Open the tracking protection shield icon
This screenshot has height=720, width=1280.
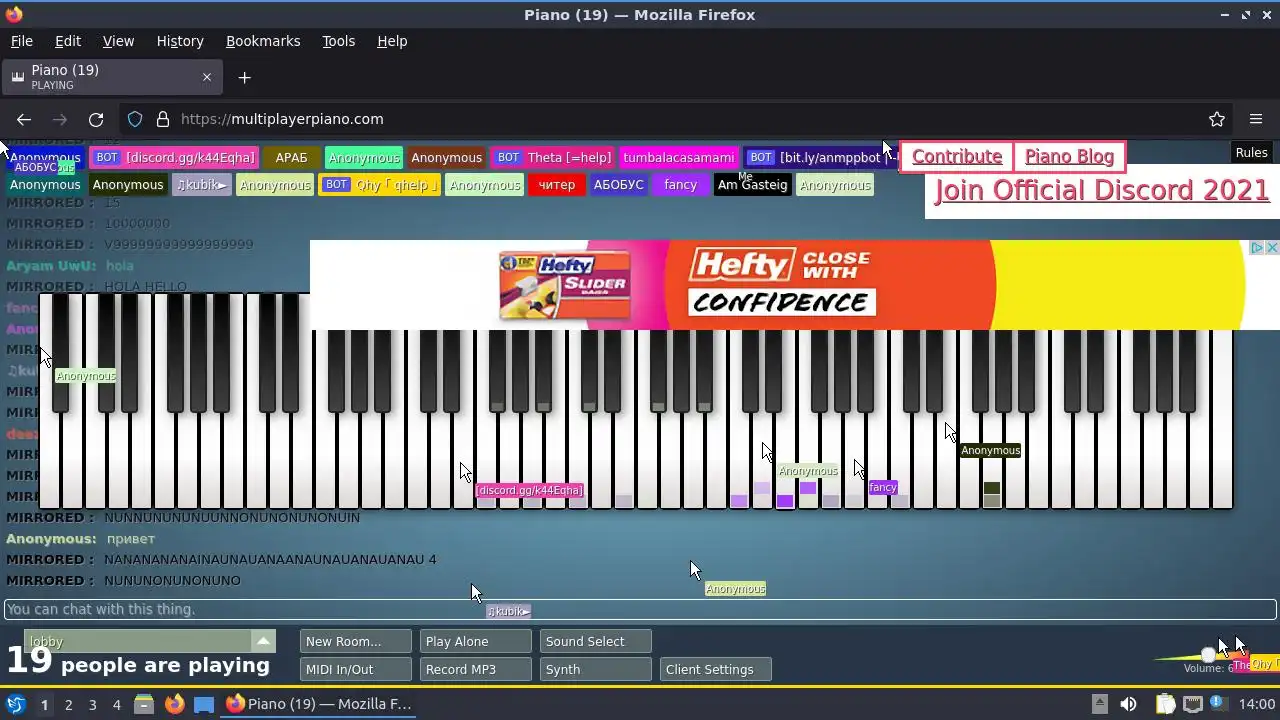tap(135, 119)
